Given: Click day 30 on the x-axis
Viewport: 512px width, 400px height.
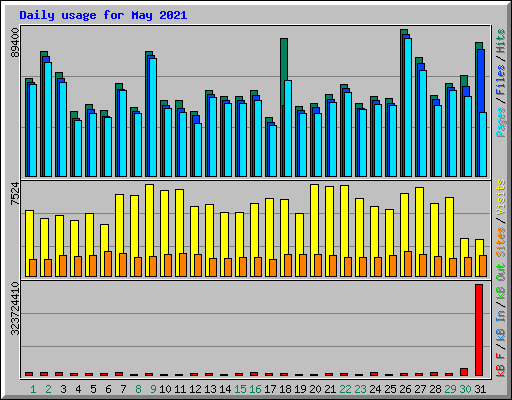Looking at the screenshot, I should 465,389.
